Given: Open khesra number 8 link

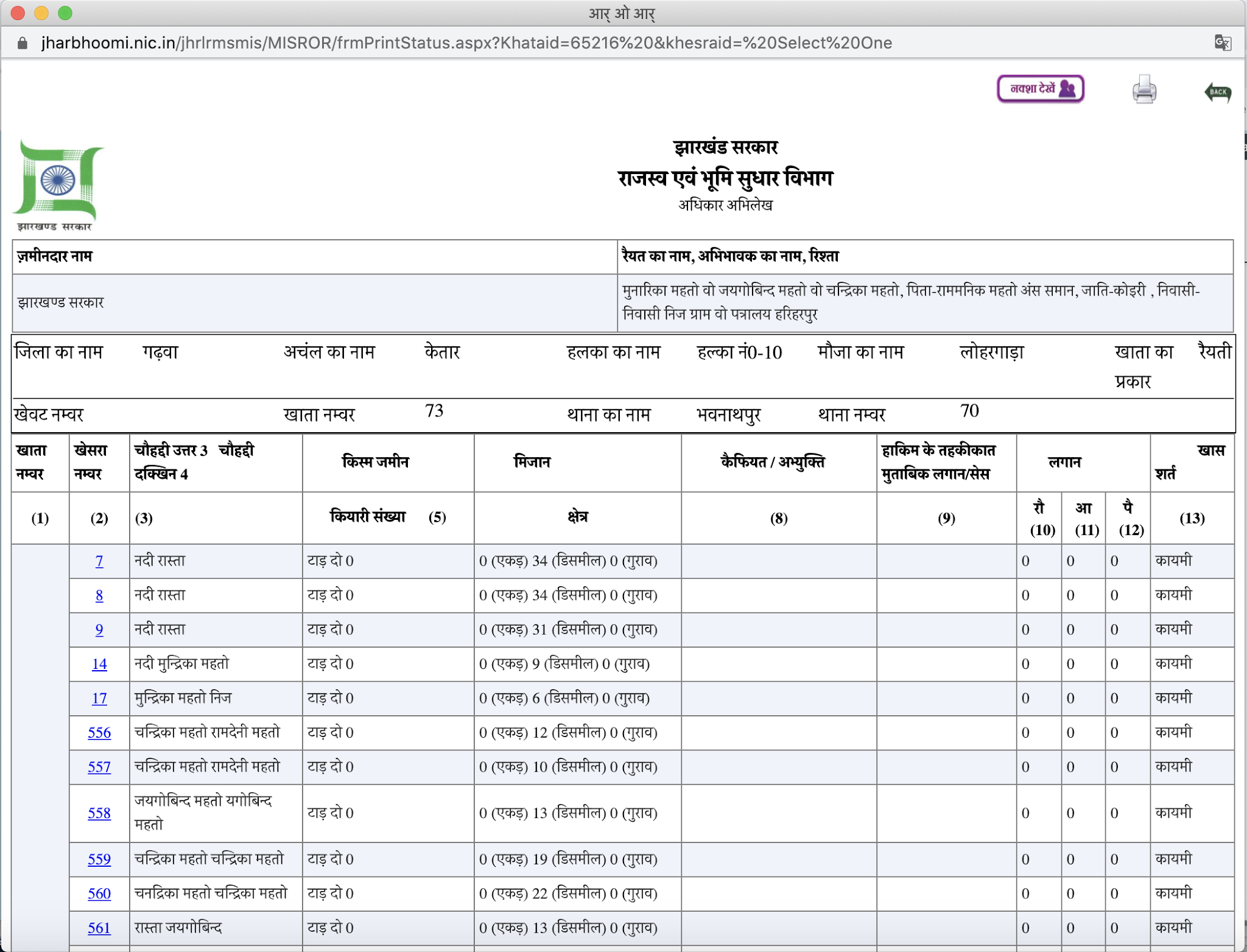Looking at the screenshot, I should (x=99, y=595).
